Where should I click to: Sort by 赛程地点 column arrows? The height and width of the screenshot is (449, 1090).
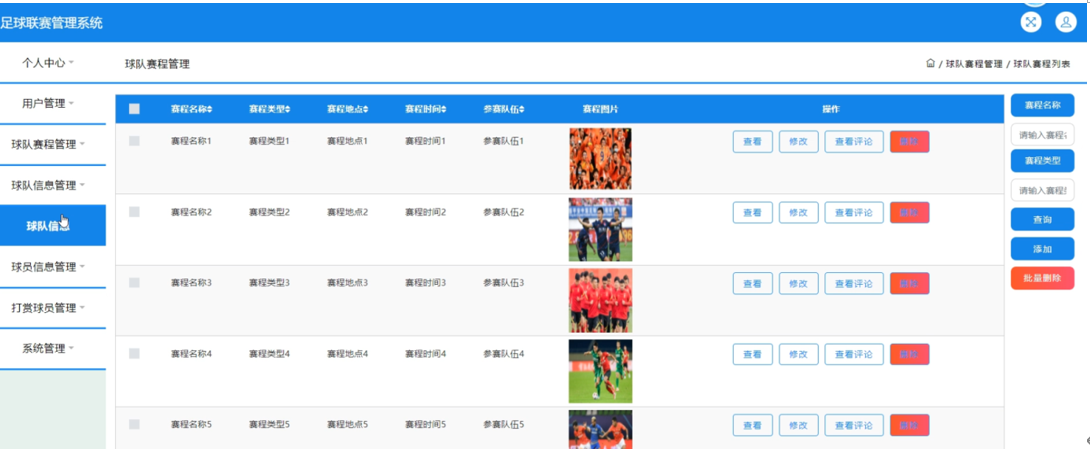tap(366, 110)
